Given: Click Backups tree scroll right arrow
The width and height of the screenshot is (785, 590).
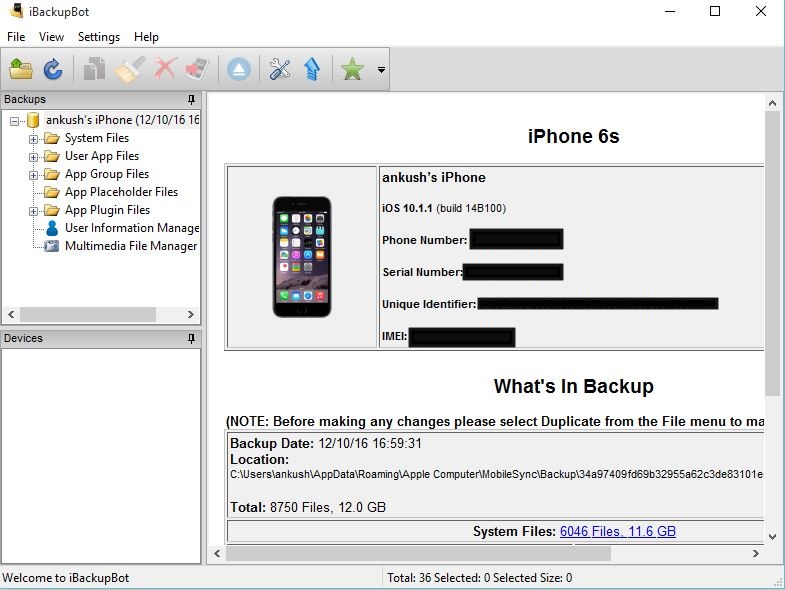Looking at the screenshot, I should coord(191,315).
